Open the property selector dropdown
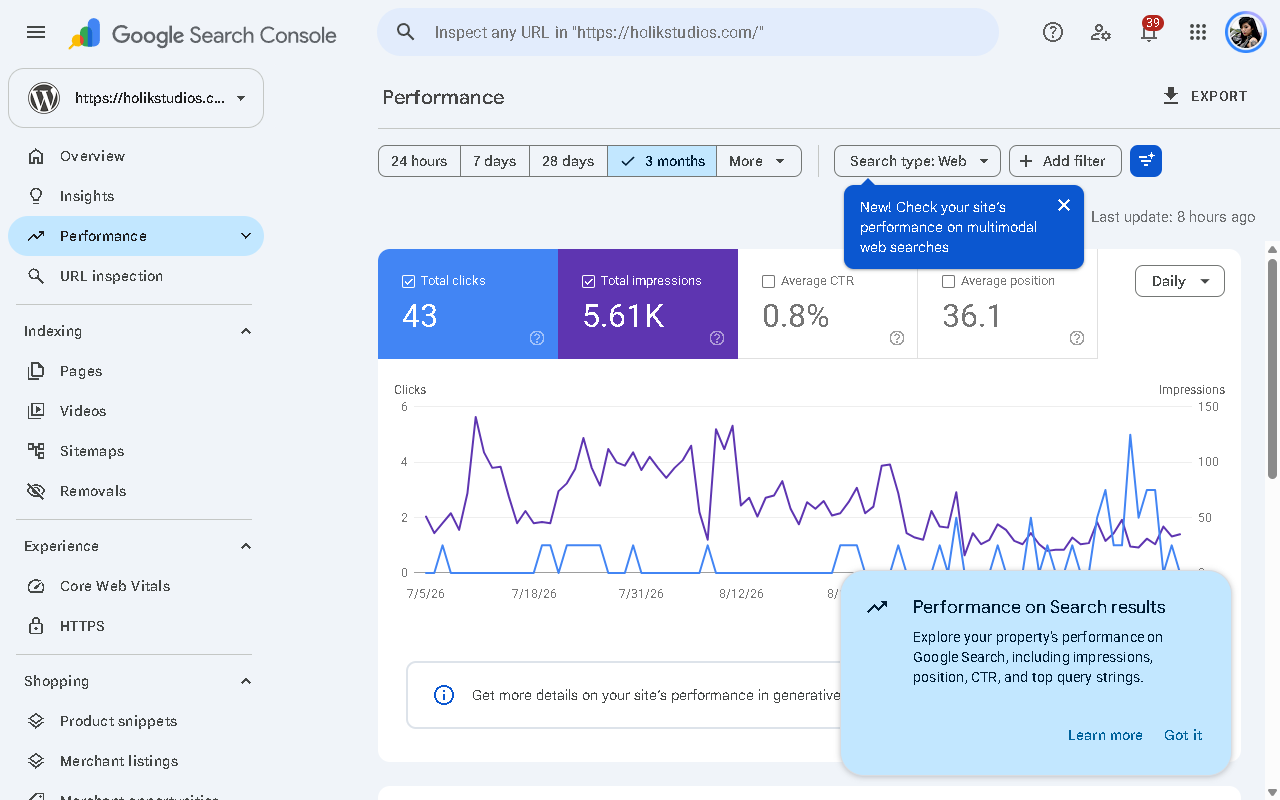This screenshot has width=1280, height=800. pyautogui.click(x=136, y=98)
